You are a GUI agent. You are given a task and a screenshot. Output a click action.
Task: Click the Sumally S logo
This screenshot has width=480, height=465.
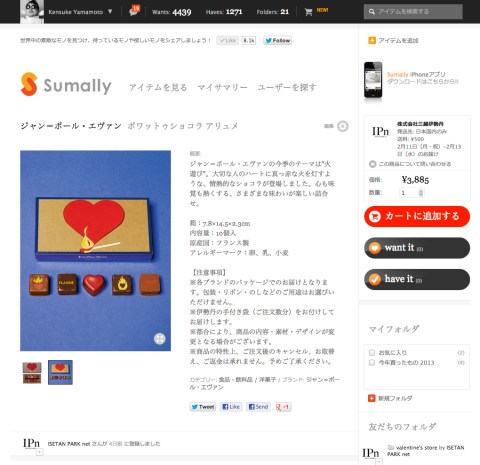[x=29, y=84]
